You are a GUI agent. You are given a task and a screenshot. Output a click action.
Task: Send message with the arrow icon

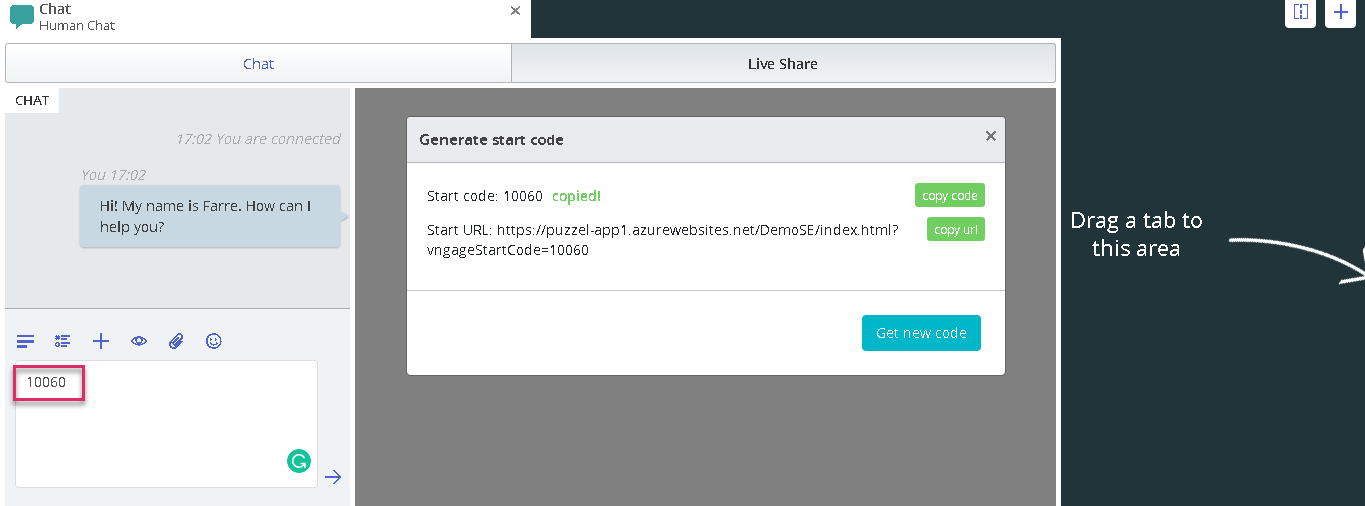point(333,477)
